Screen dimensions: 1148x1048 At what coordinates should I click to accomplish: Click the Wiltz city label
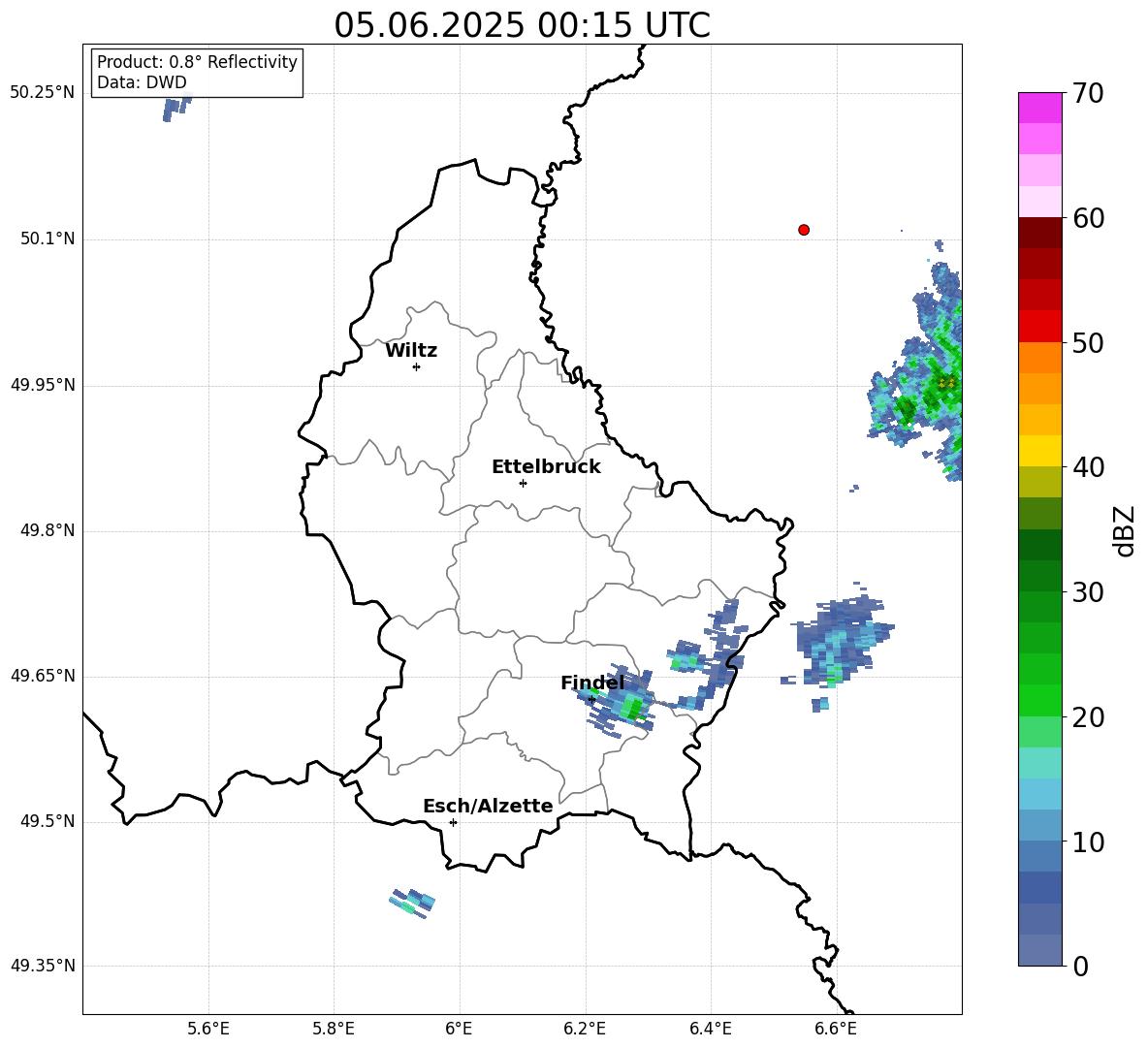(x=411, y=351)
